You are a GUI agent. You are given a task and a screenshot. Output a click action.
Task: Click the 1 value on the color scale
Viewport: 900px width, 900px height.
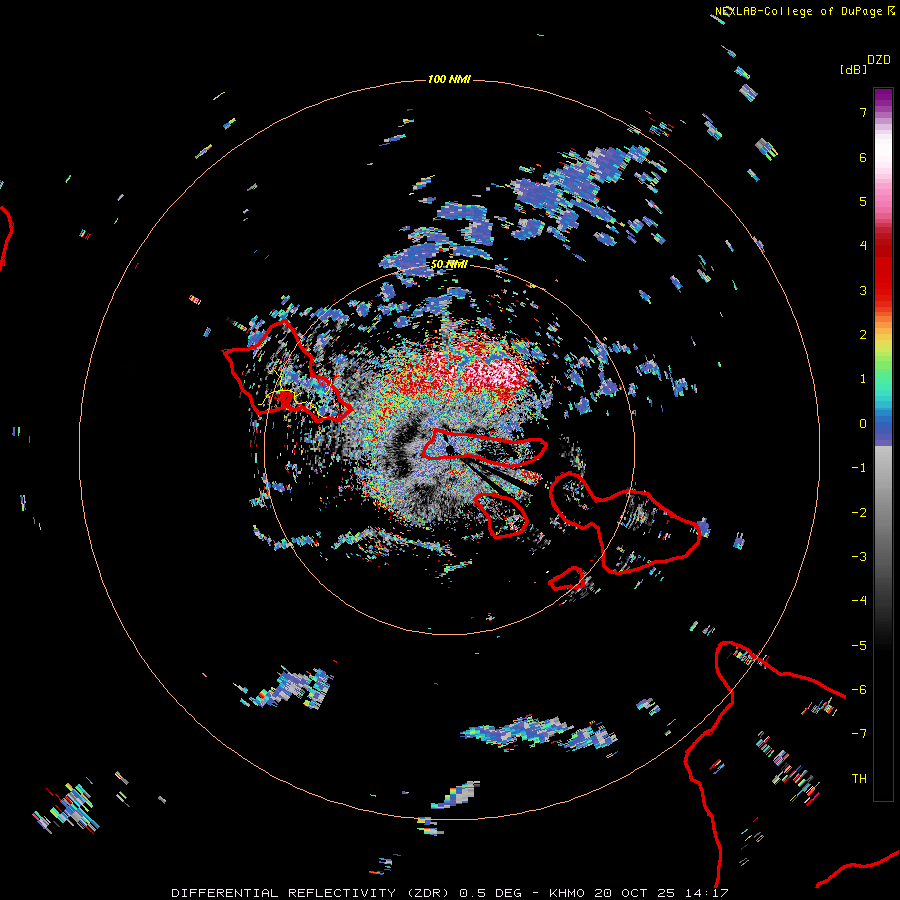point(863,379)
